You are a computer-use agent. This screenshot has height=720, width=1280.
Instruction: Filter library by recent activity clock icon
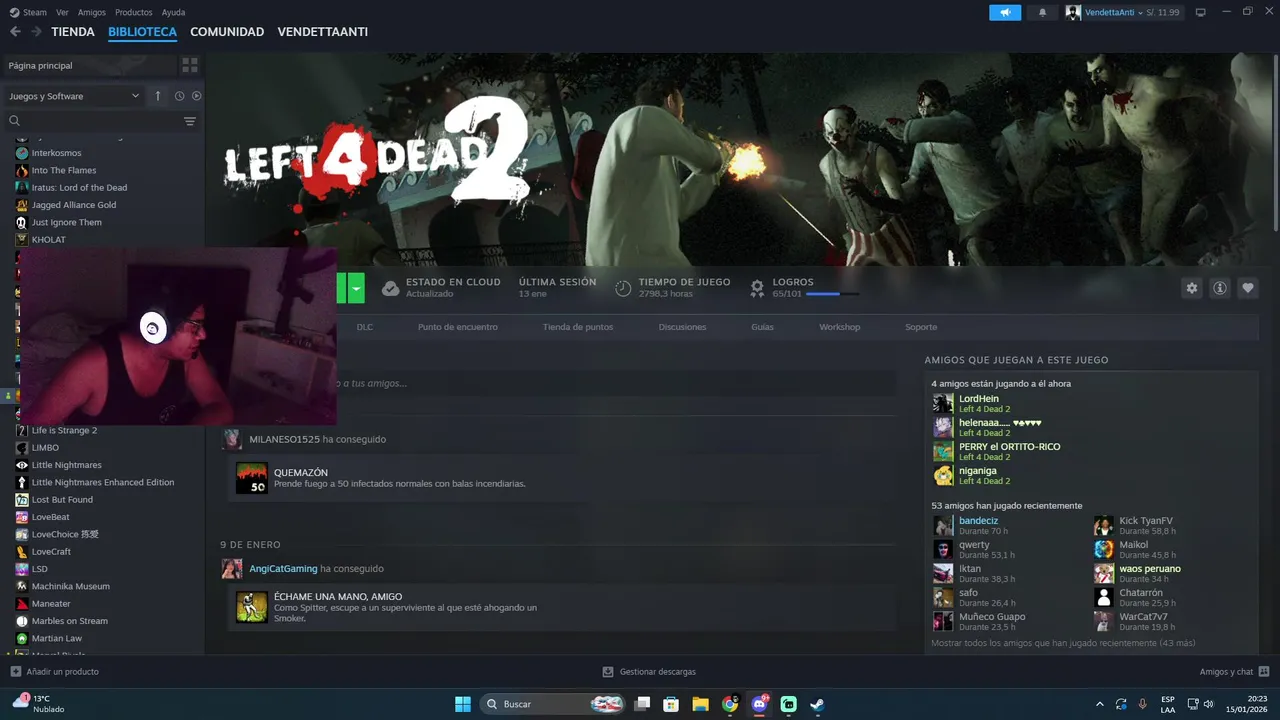[179, 96]
